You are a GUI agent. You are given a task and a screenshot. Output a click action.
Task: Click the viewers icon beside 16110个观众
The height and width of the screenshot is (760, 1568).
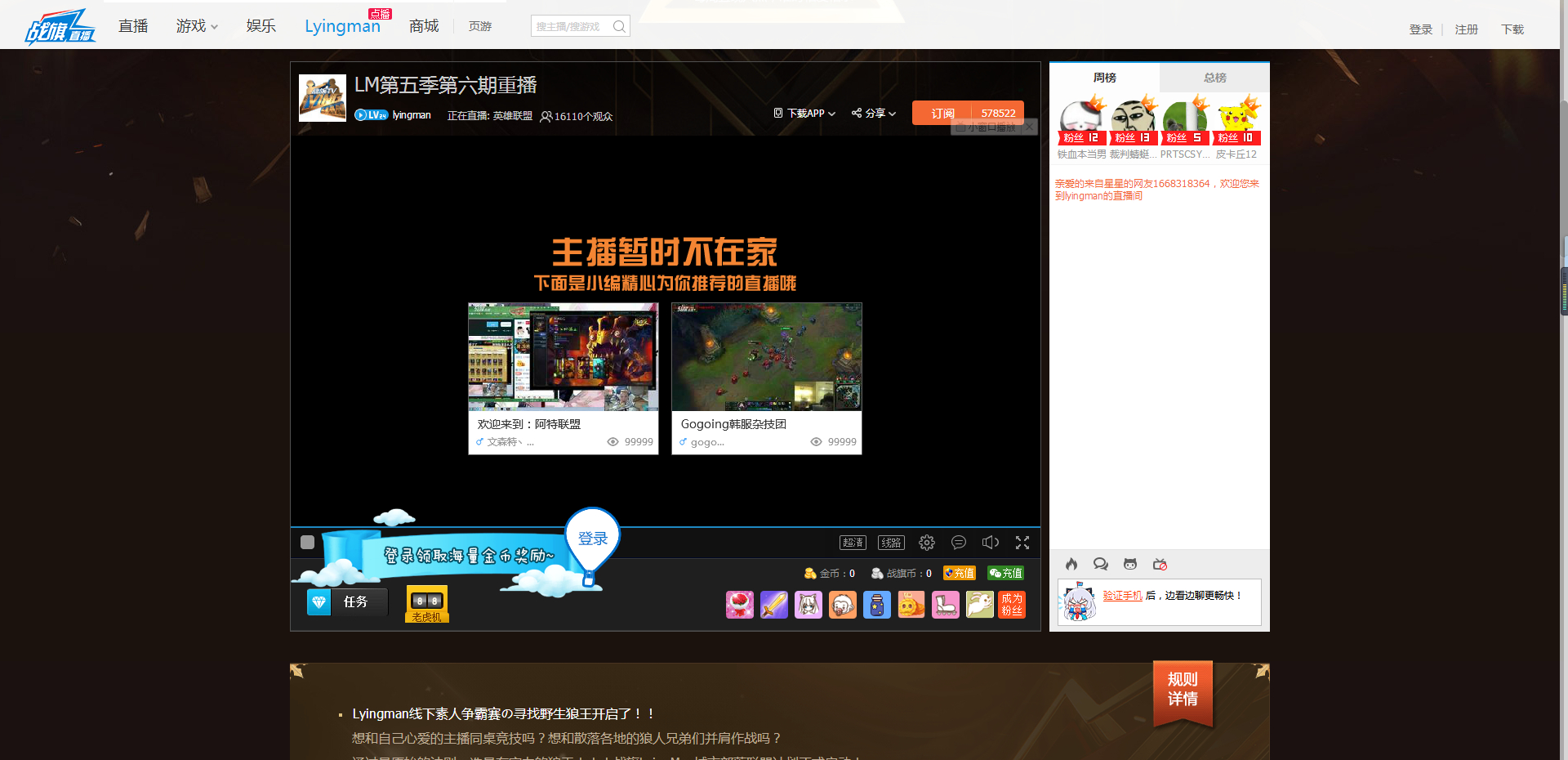[x=546, y=116]
